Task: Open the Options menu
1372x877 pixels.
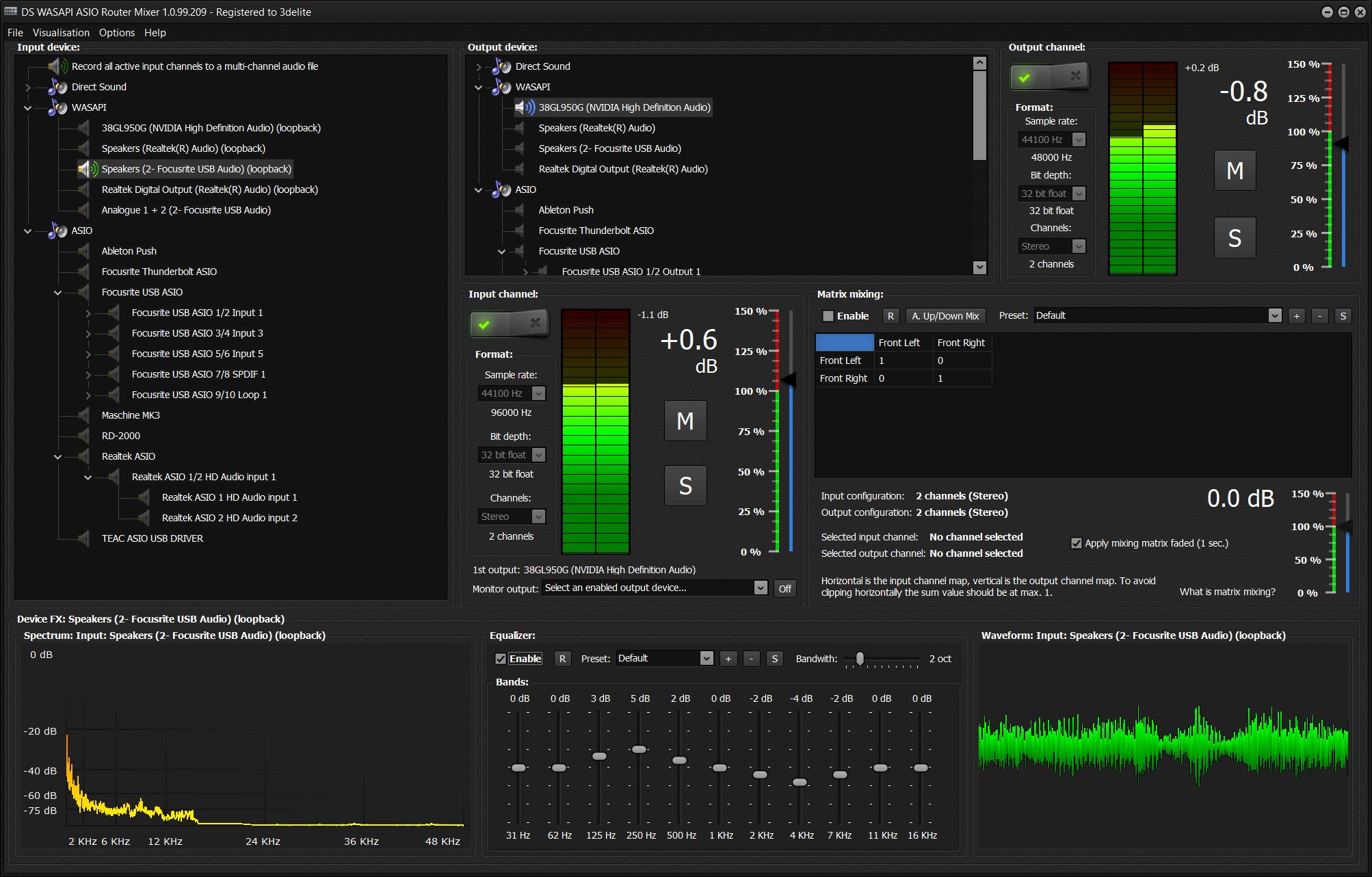Action: click(x=116, y=32)
